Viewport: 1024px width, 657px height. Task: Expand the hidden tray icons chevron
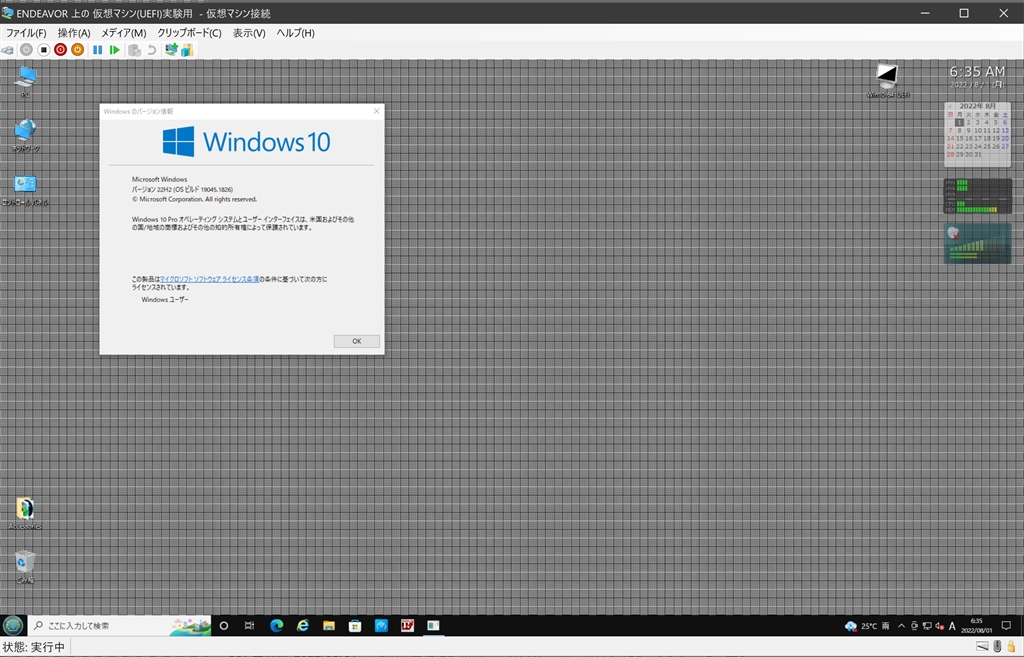coord(901,626)
